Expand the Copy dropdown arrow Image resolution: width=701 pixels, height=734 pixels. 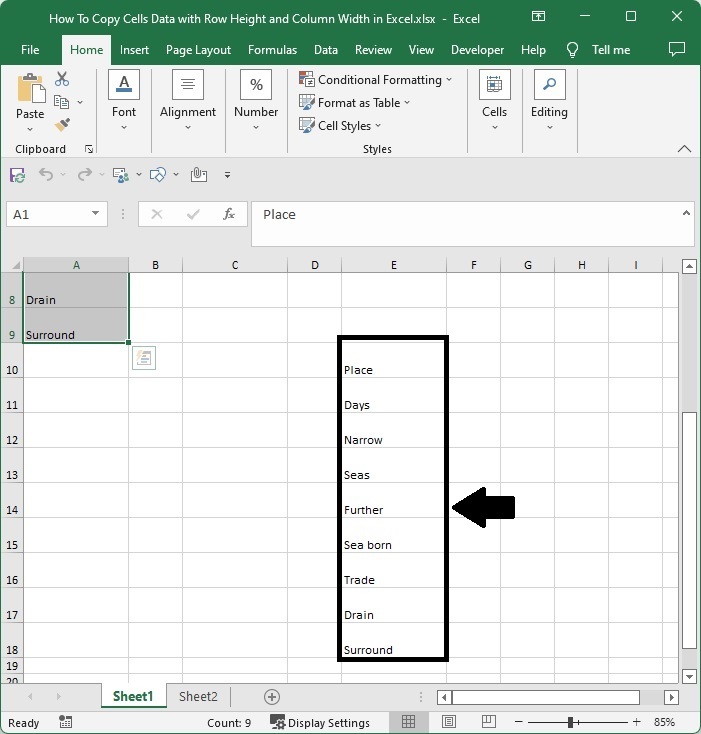click(x=80, y=102)
